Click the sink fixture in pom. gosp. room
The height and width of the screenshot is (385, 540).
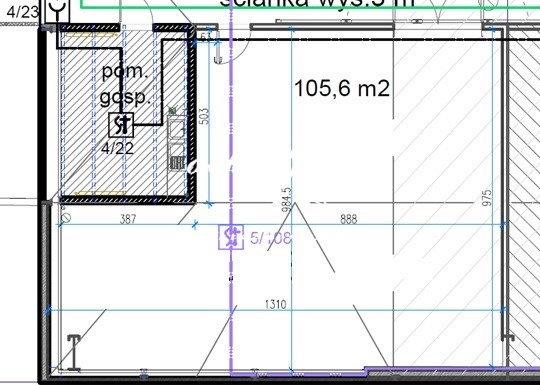177,142
